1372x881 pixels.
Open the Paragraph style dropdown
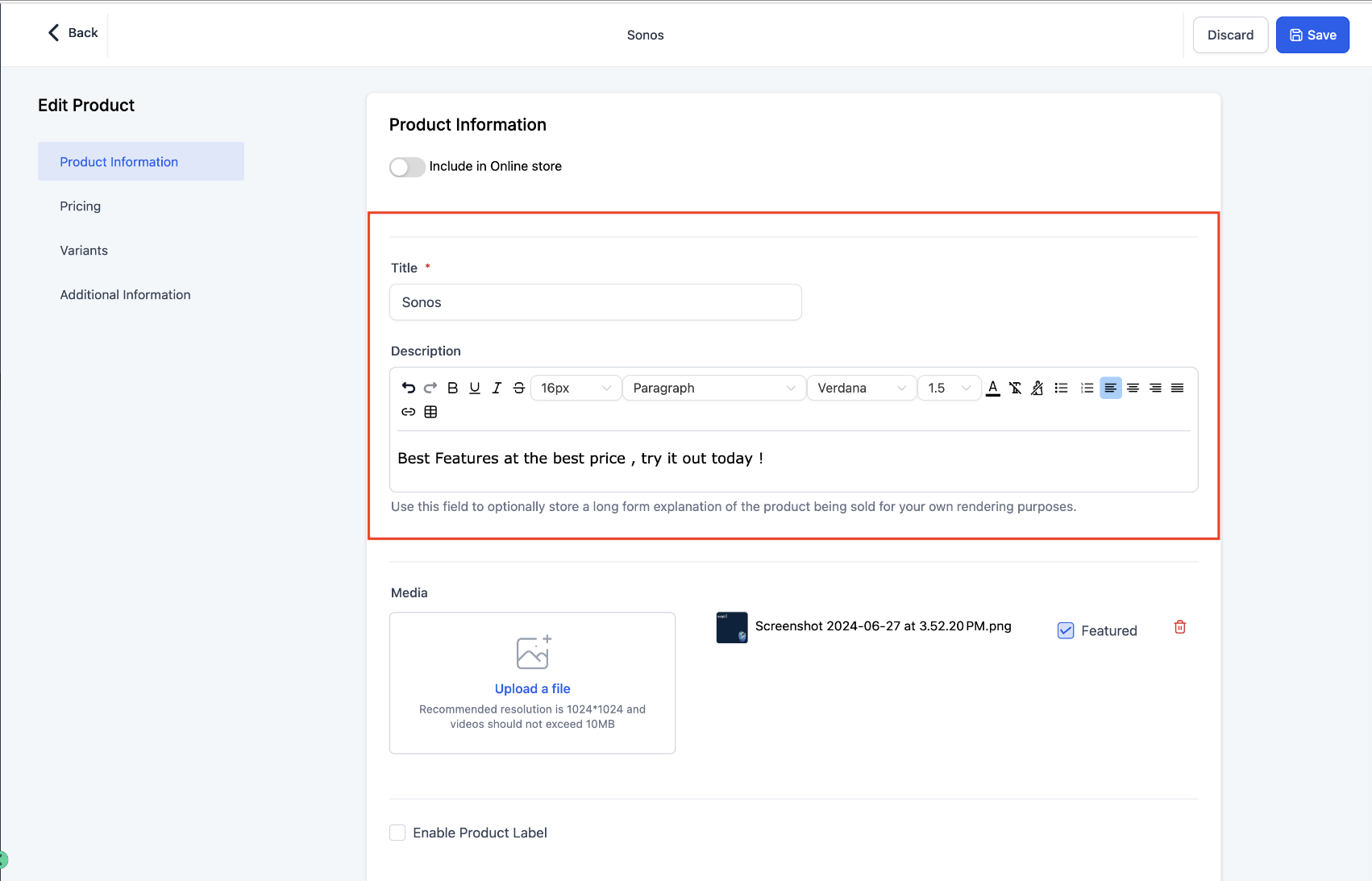point(714,388)
